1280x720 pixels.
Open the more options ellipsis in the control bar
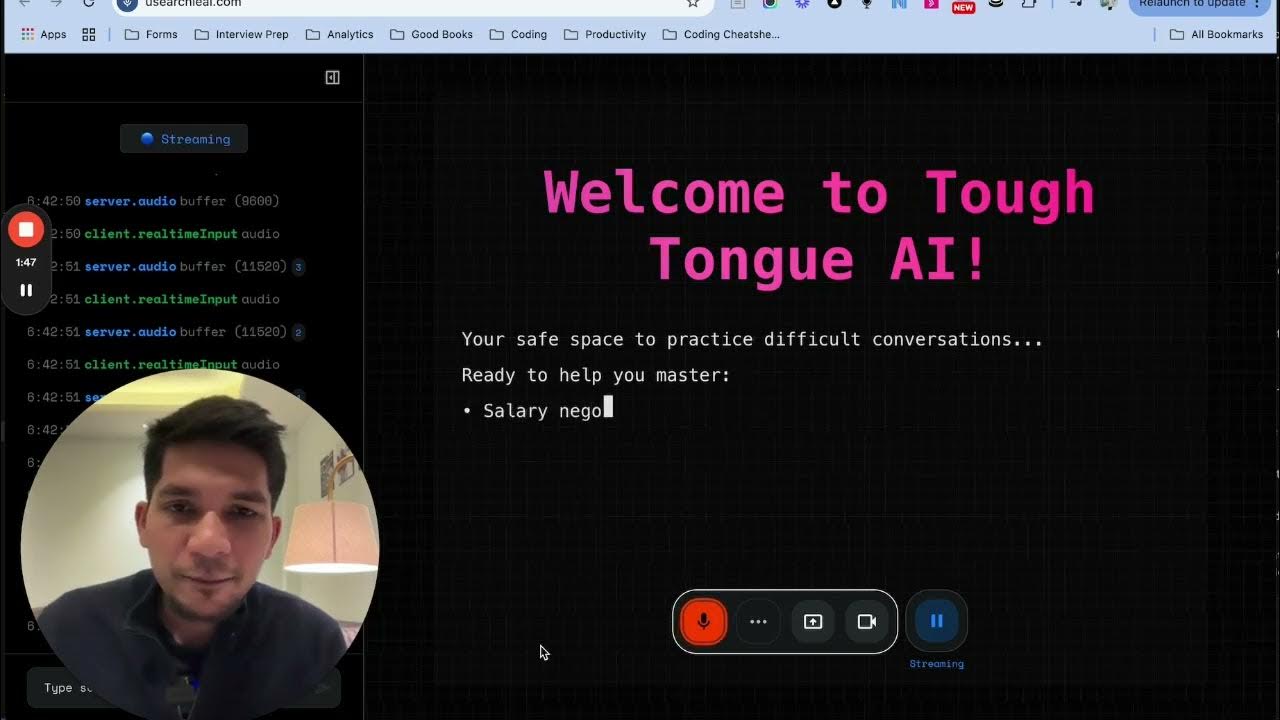pyautogui.click(x=758, y=621)
